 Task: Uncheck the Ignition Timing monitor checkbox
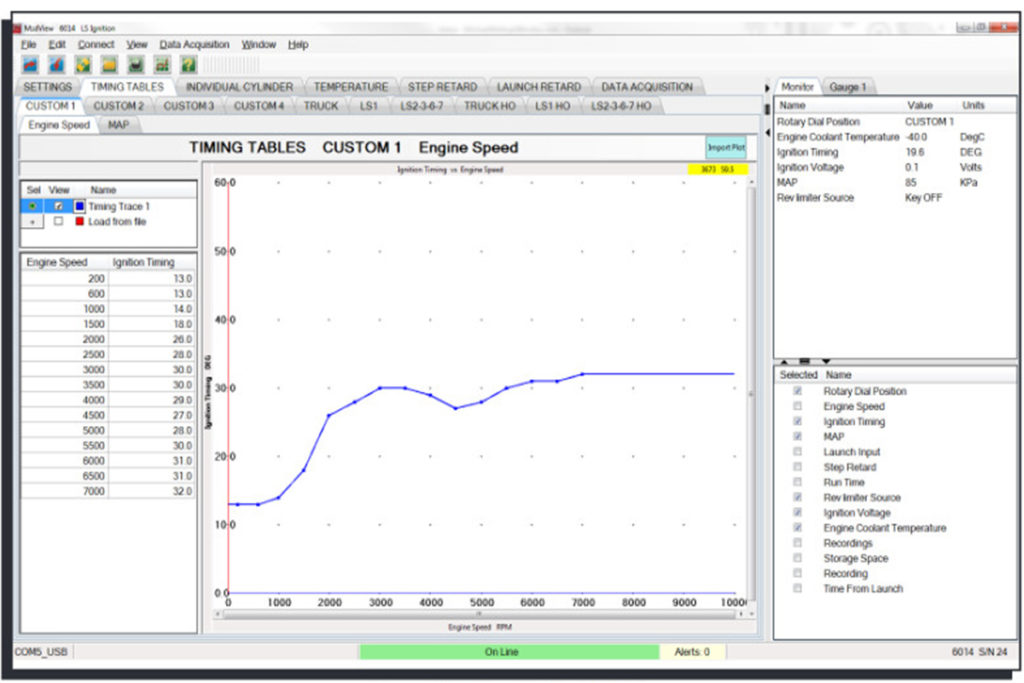coord(797,421)
